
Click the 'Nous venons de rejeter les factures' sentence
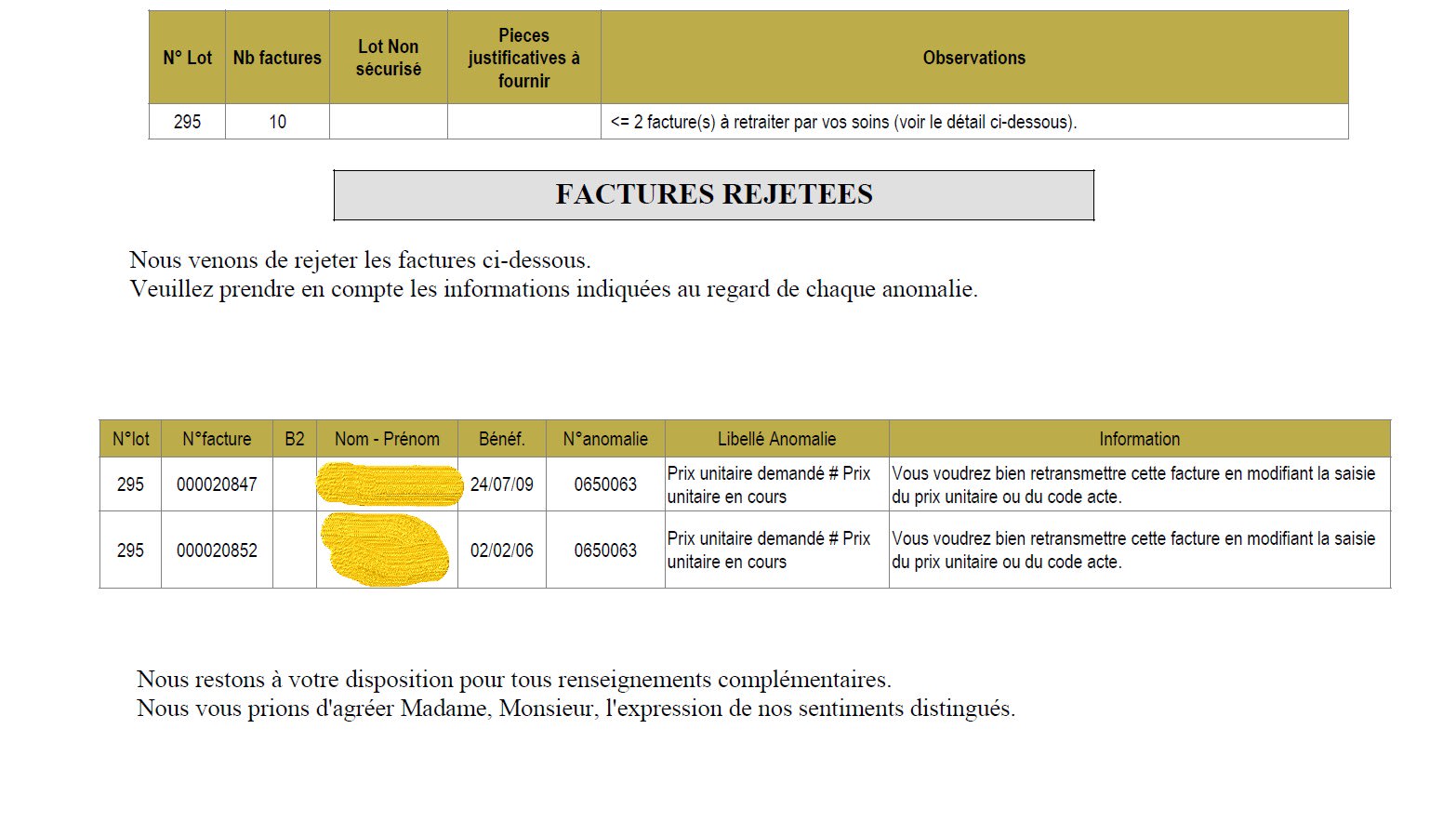pos(360,259)
